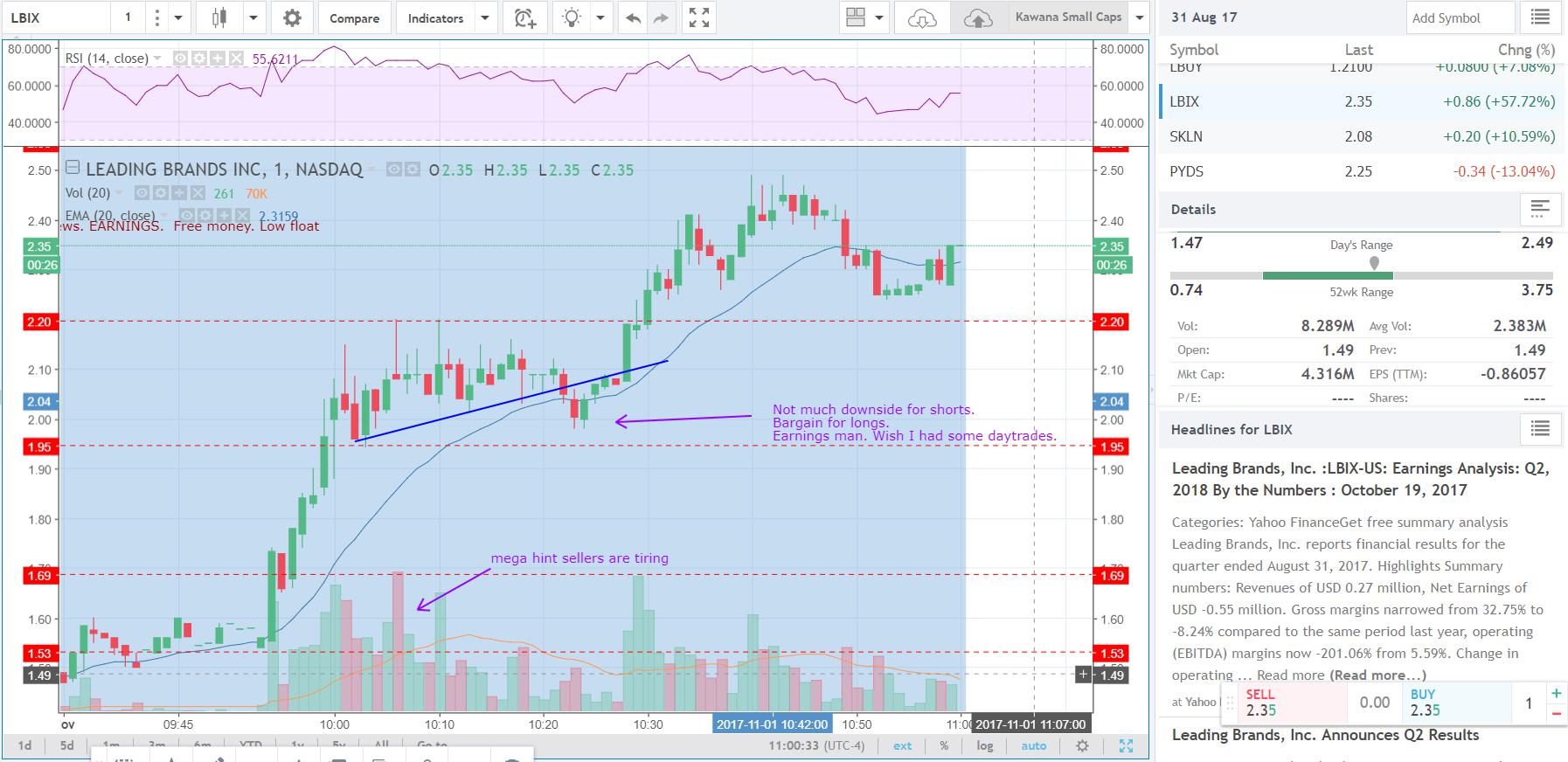Select the chart layout grid icon
Image resolution: width=1568 pixels, height=762 pixels.
(856, 17)
